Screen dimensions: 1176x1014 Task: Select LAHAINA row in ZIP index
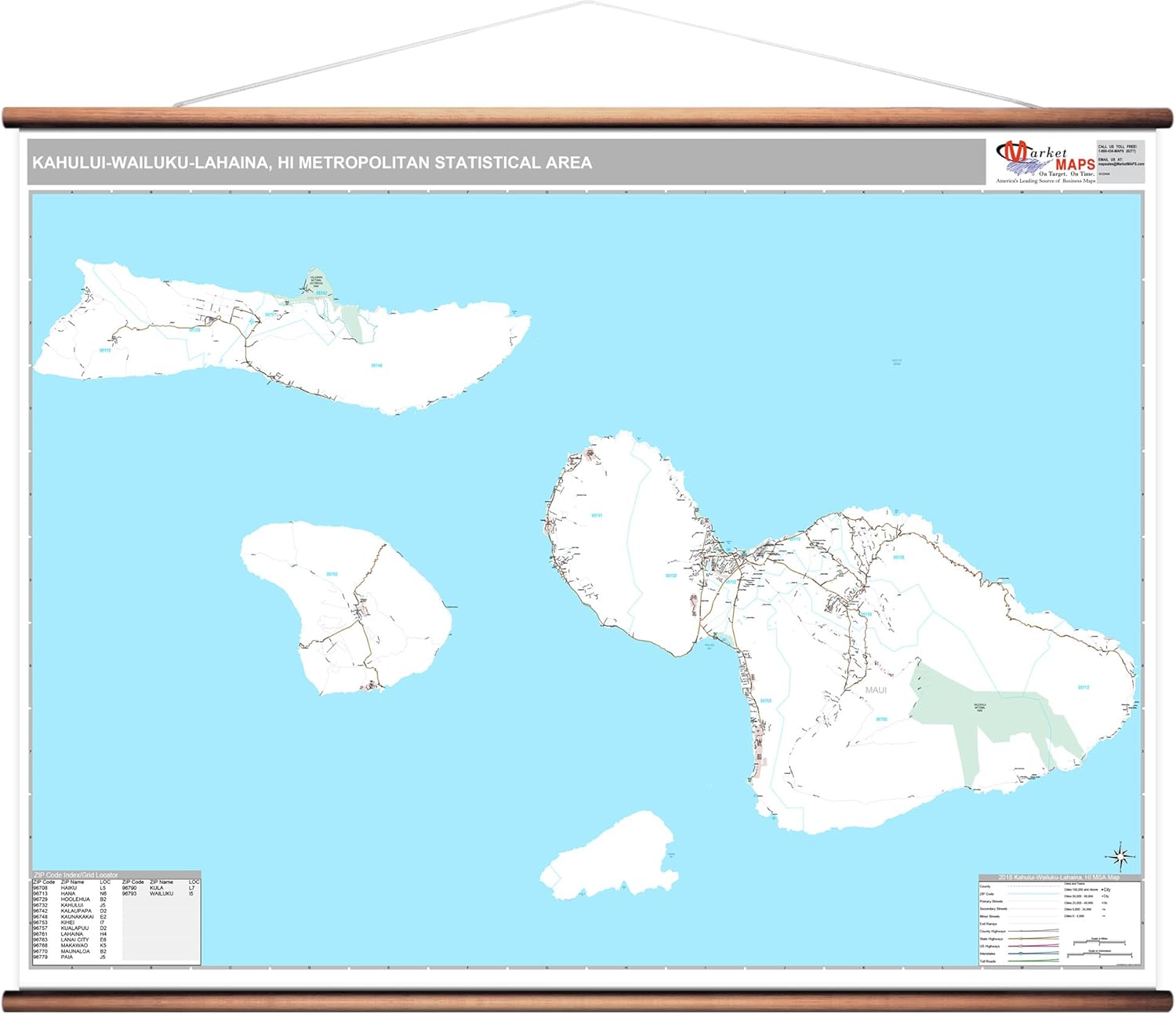(71, 934)
